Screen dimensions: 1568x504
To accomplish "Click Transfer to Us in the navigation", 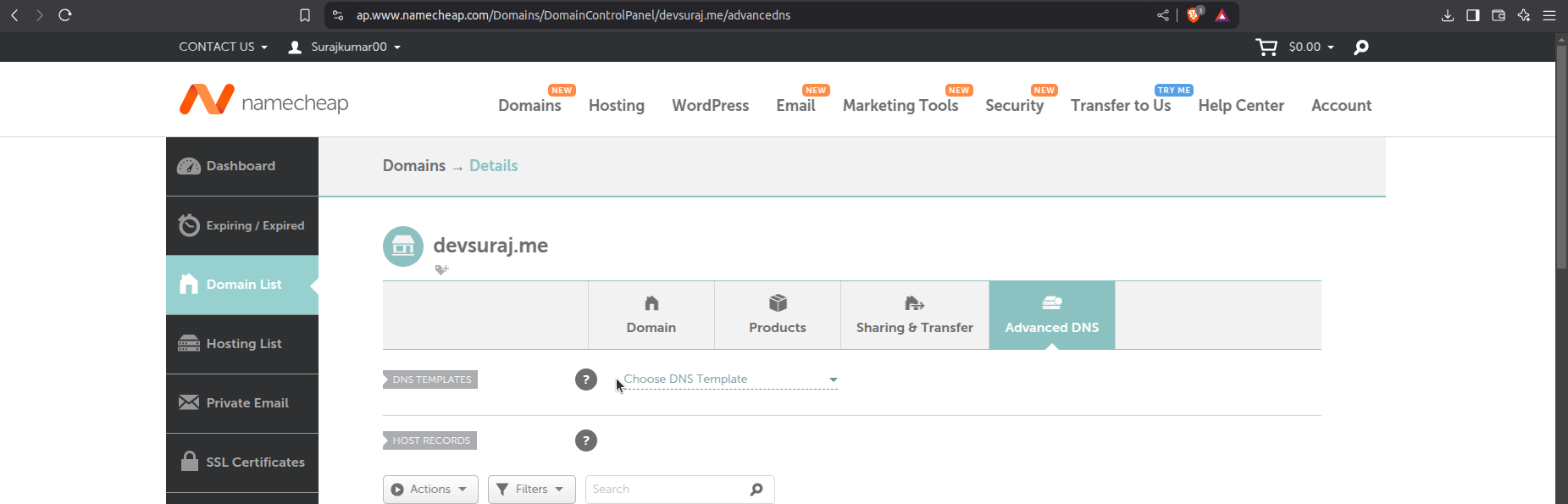I will pyautogui.click(x=1121, y=106).
